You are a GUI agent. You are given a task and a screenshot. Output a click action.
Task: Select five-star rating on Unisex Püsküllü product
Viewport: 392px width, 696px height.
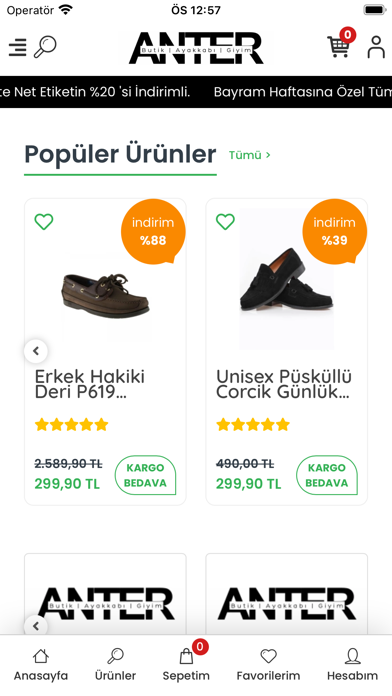click(283, 425)
